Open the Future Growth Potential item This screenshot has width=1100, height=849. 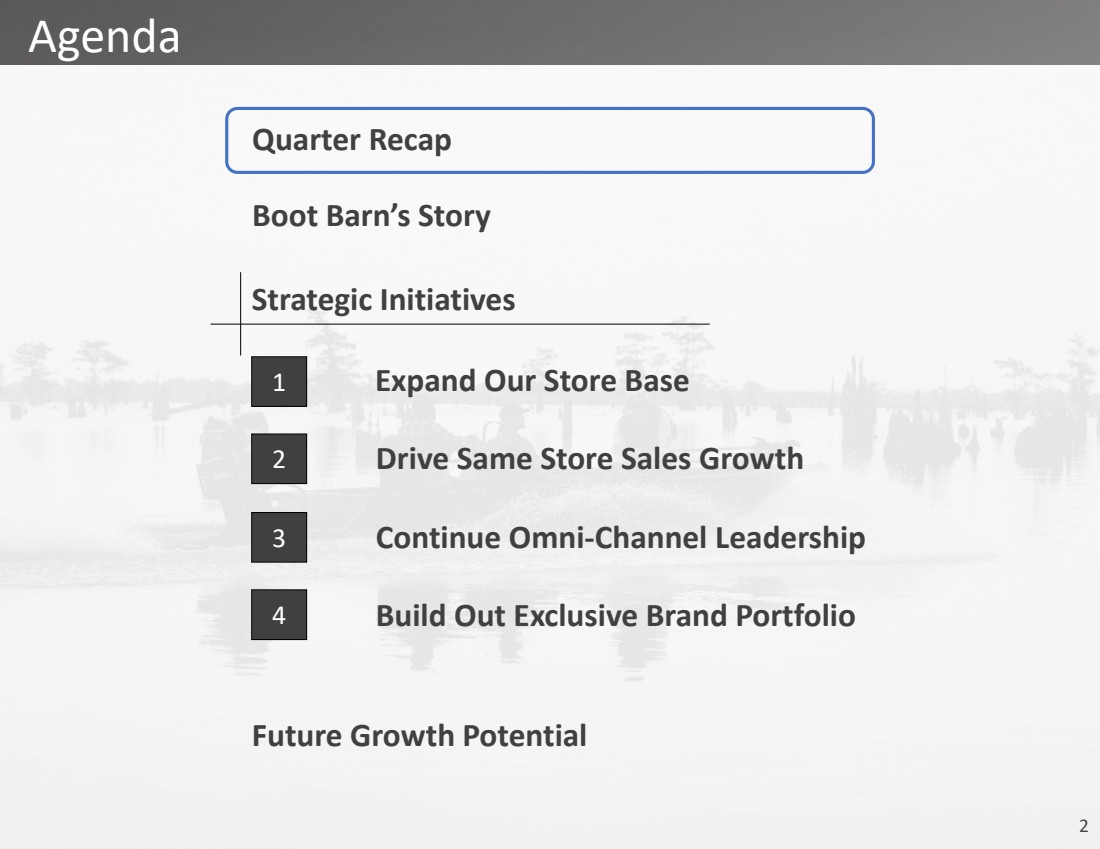point(419,736)
